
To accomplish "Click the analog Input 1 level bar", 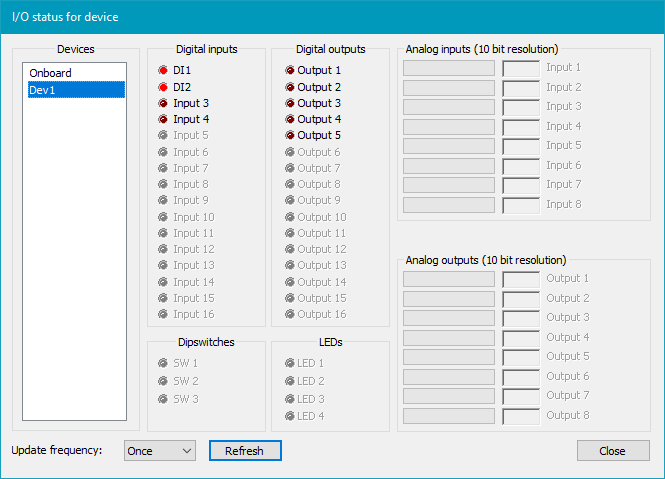I will pos(449,68).
